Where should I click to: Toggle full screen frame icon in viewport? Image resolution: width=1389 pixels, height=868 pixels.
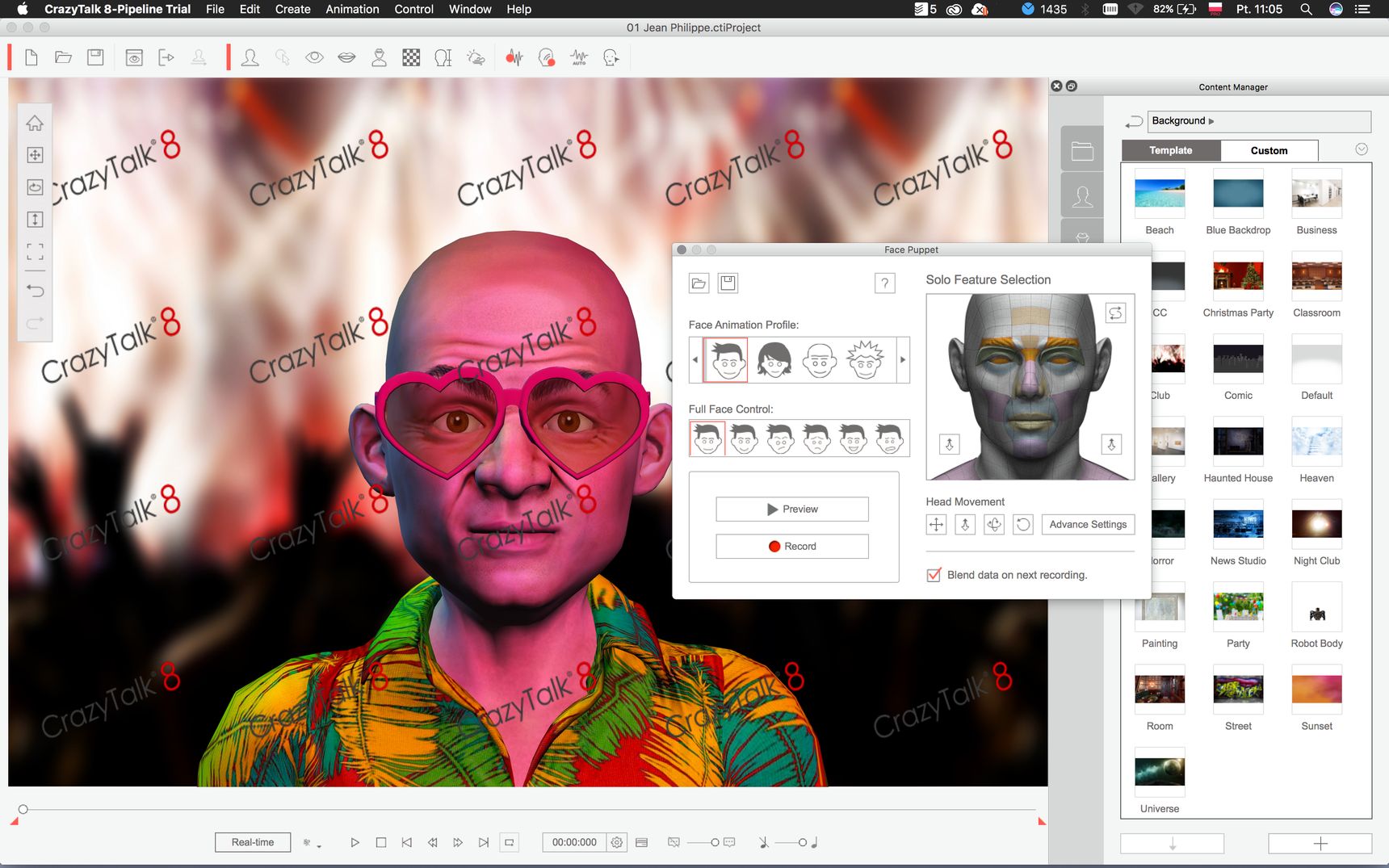[x=35, y=252]
